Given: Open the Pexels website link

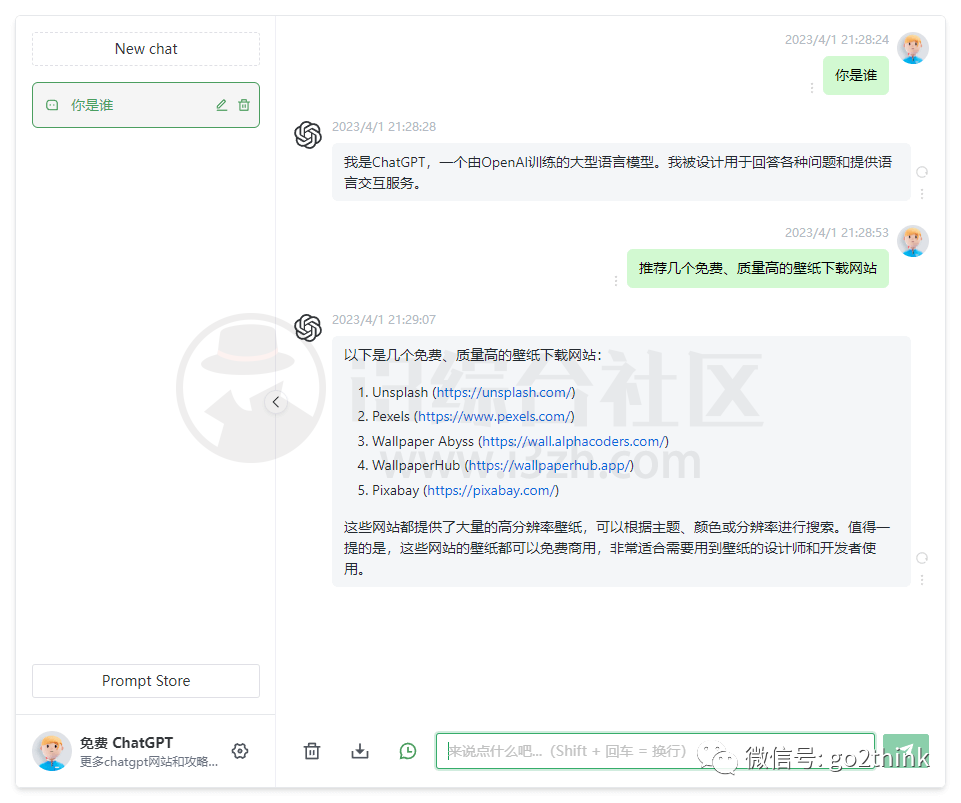Looking at the screenshot, I should point(496,417).
